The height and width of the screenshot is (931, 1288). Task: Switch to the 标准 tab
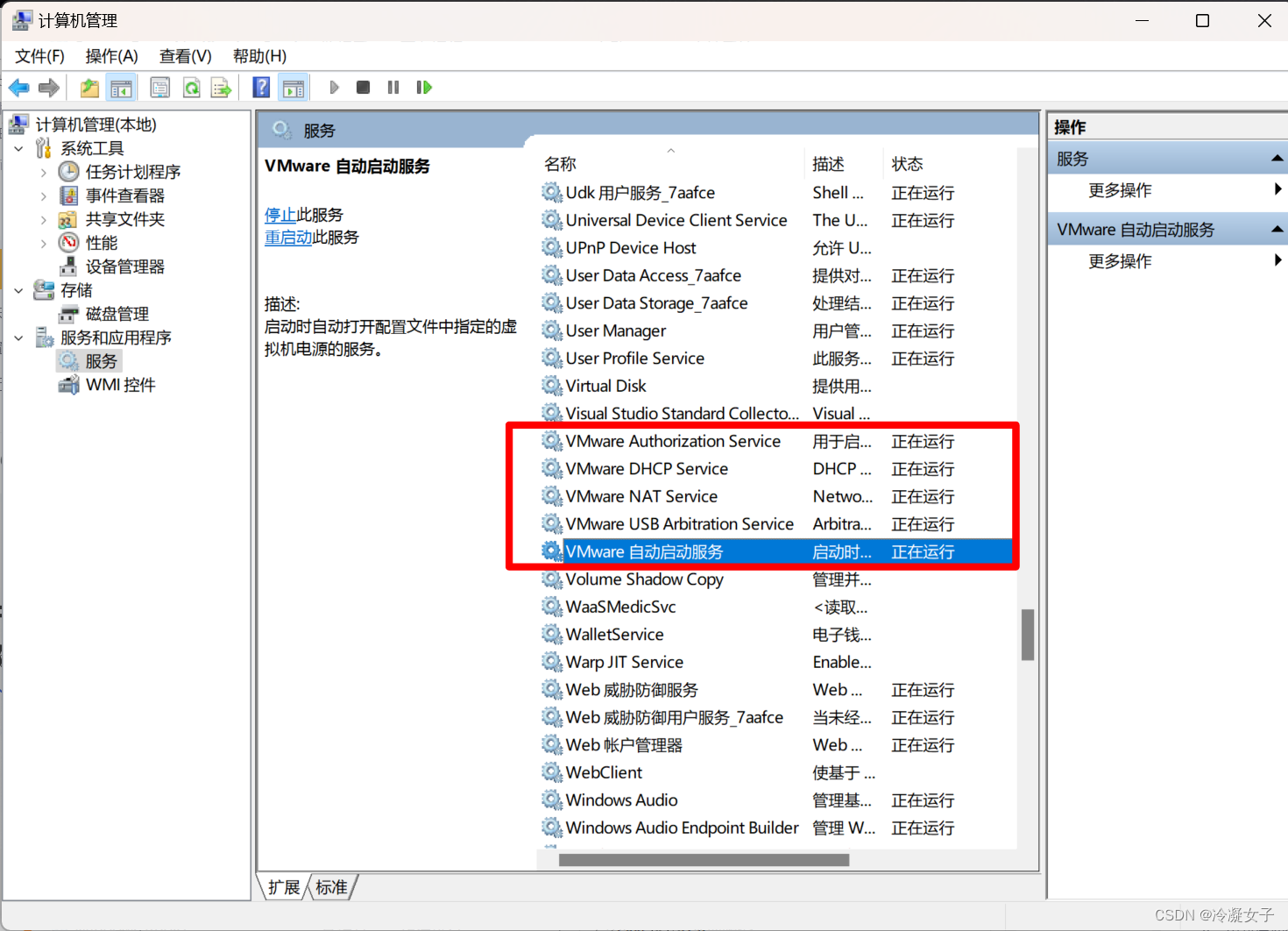[331, 887]
